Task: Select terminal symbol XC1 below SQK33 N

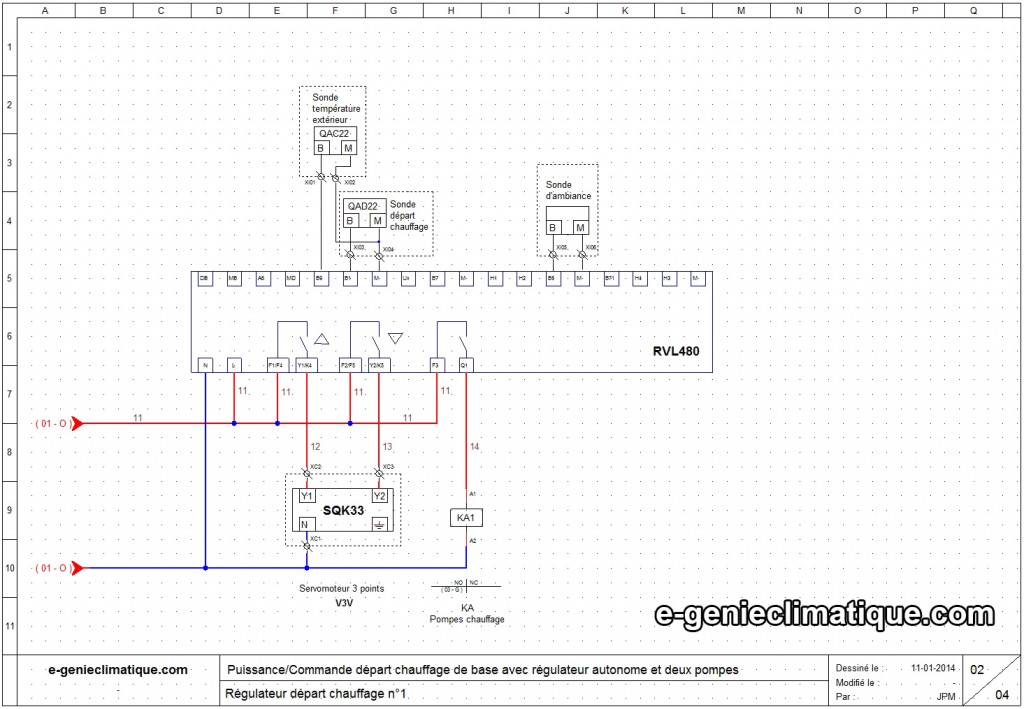Action: 306,545
